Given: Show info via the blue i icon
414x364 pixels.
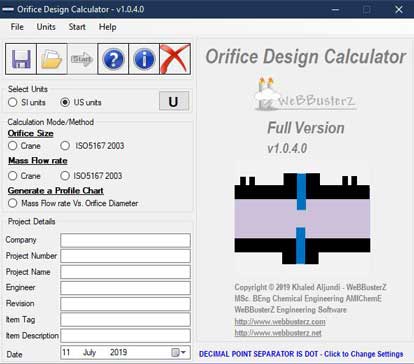Looking at the screenshot, I should 144,59.
